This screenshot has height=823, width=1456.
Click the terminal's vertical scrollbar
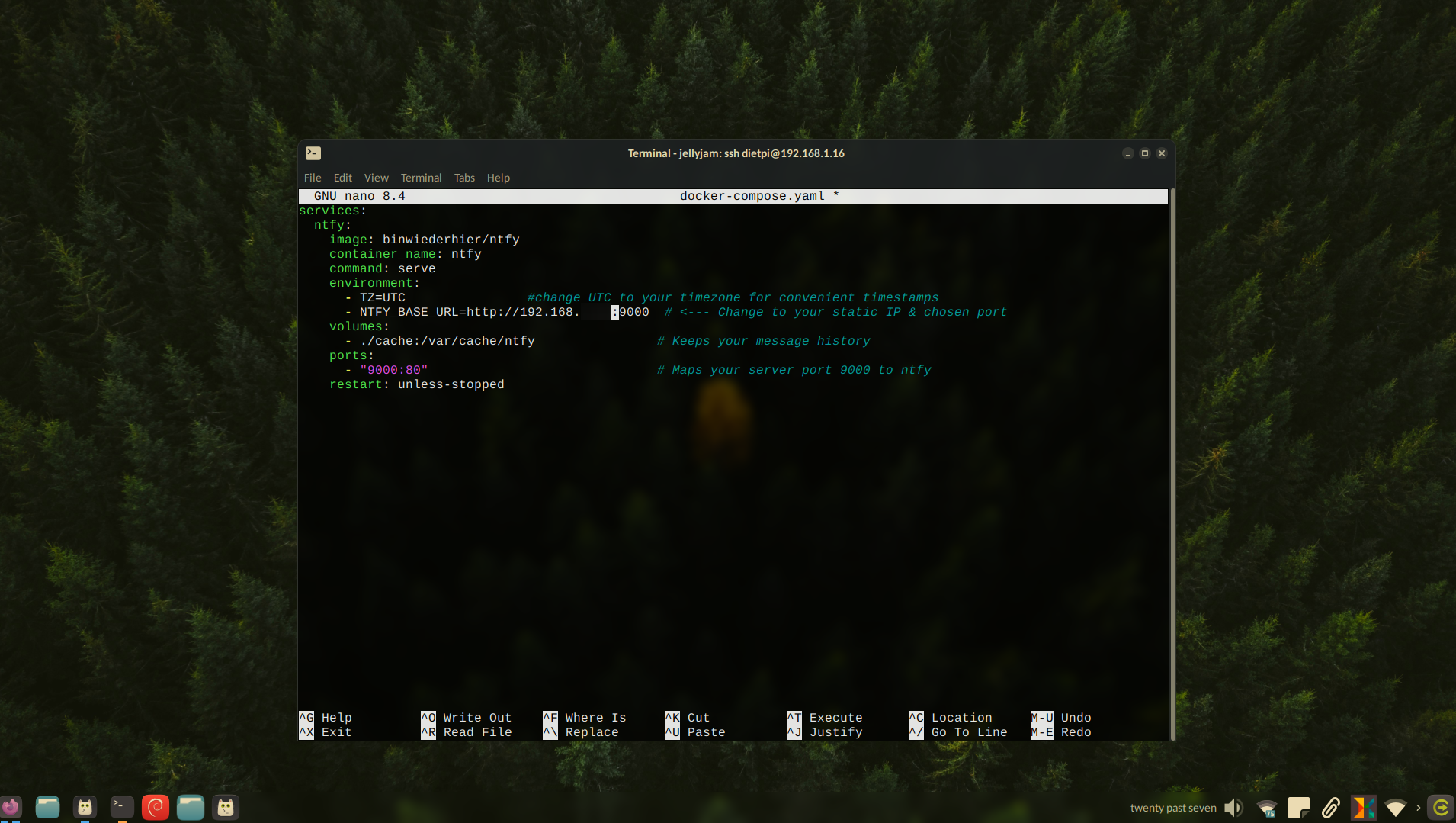tap(1172, 464)
